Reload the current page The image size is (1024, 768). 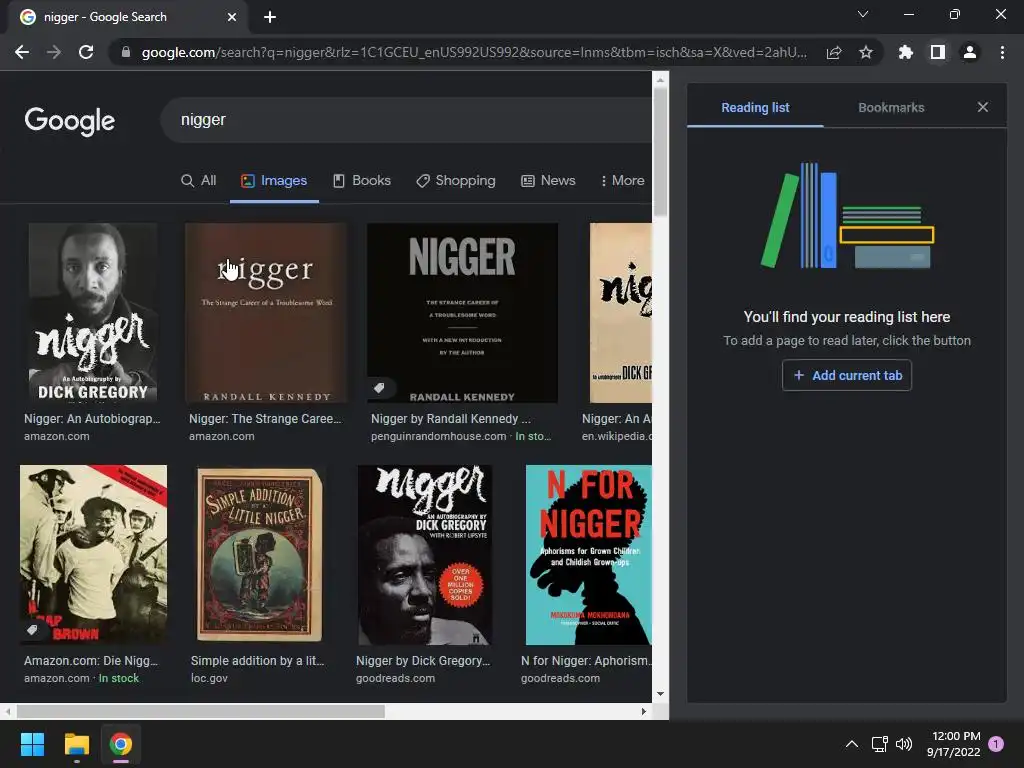pos(86,52)
